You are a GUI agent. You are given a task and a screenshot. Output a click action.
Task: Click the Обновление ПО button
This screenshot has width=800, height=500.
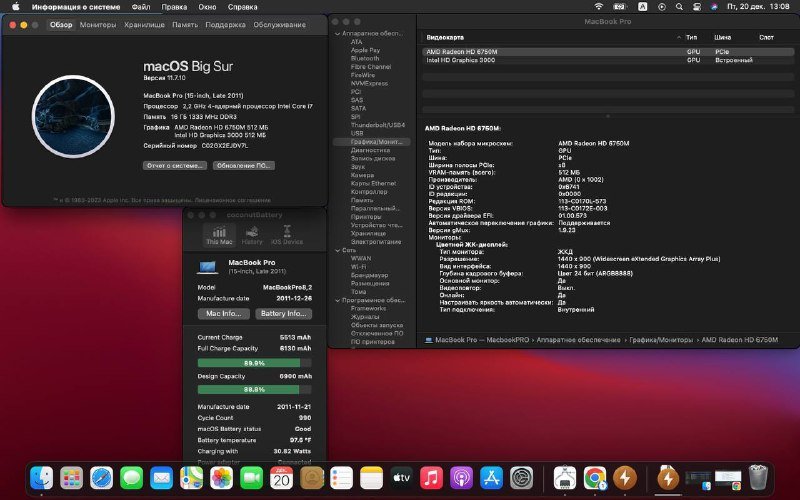coord(244,165)
